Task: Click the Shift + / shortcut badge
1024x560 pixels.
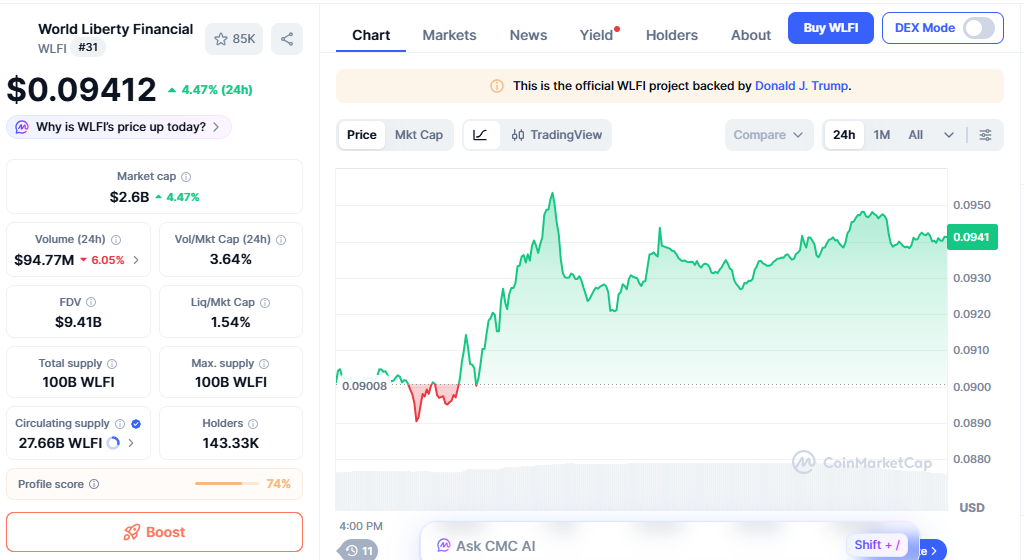Action: click(877, 545)
